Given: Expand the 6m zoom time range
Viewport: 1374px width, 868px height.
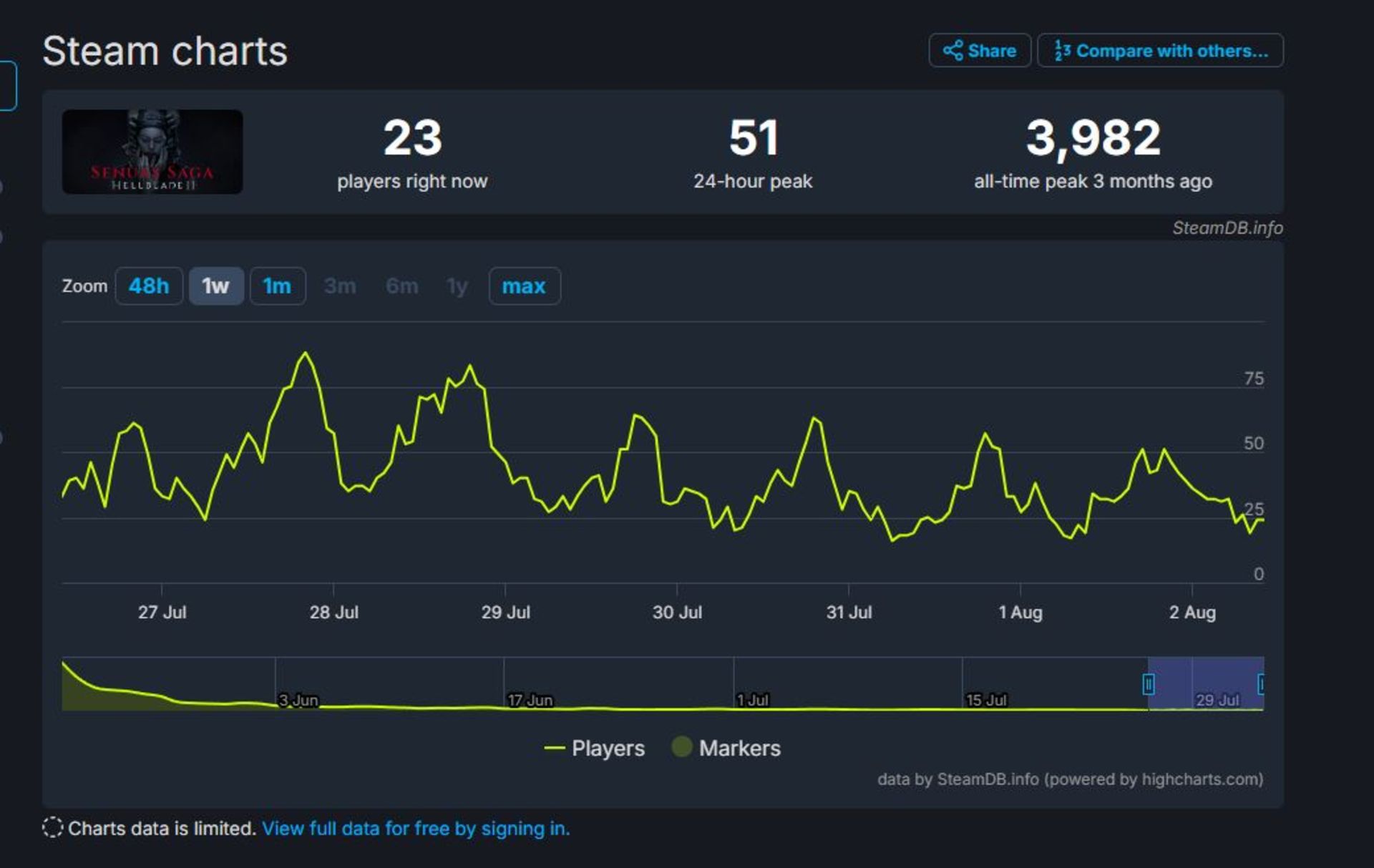Looking at the screenshot, I should pos(400,286).
